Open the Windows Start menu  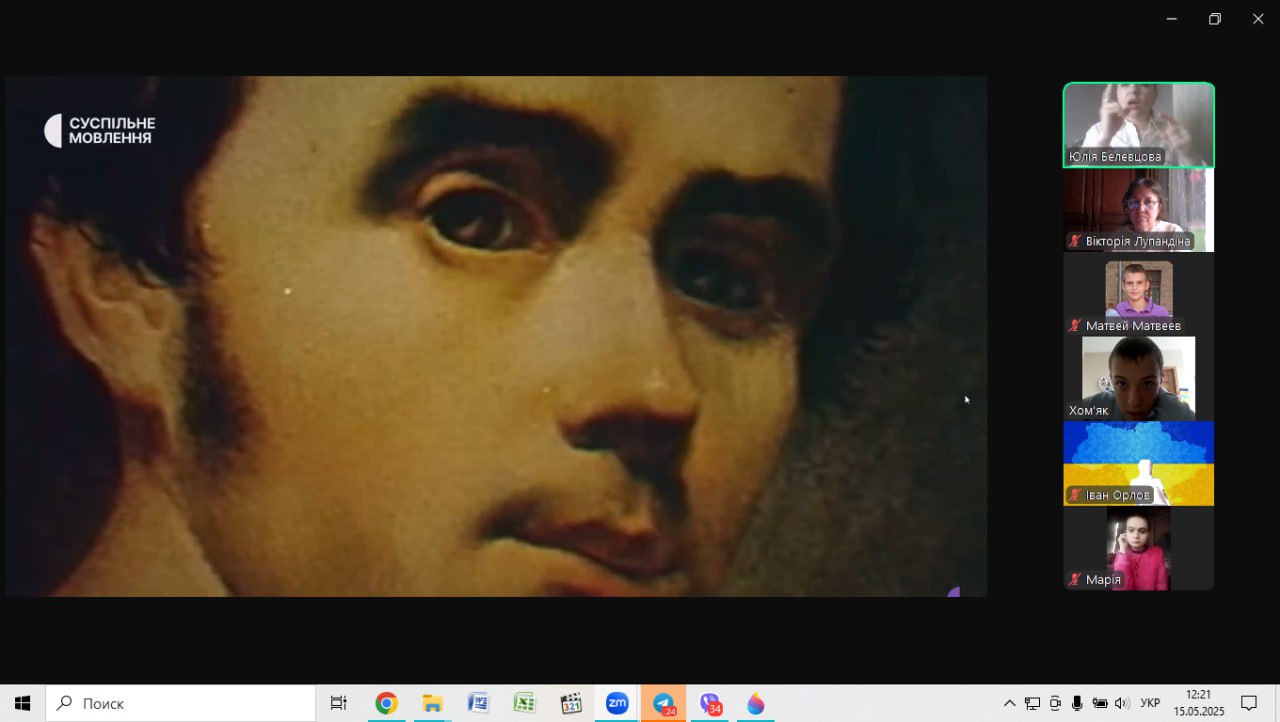click(22, 703)
